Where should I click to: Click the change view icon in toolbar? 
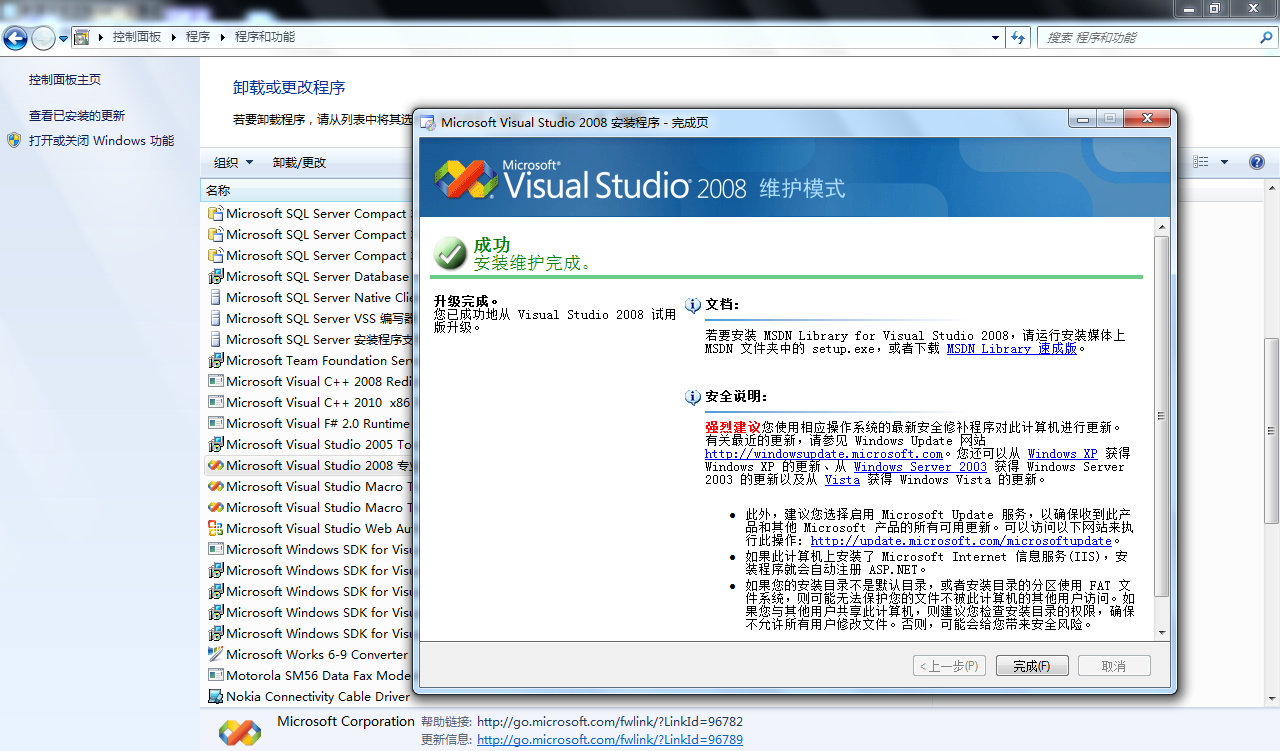pos(1200,162)
